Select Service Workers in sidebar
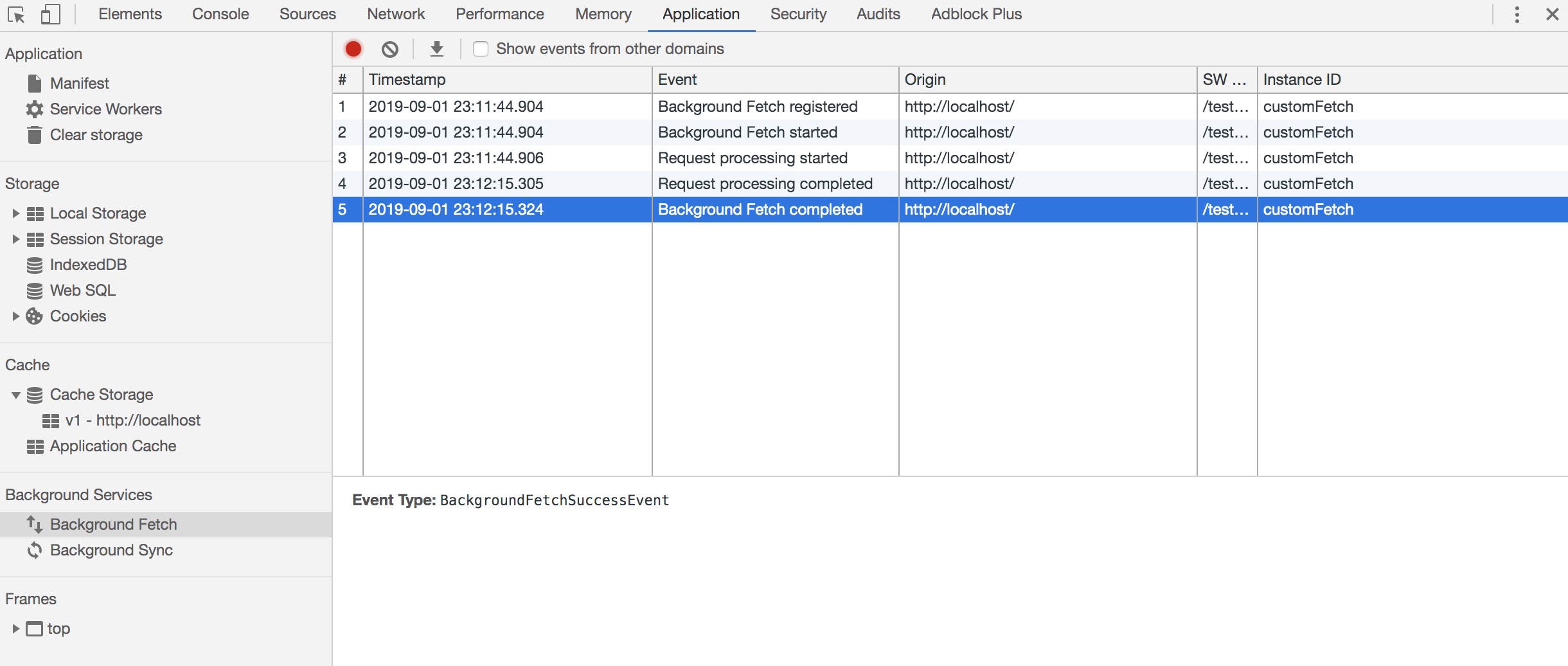This screenshot has height=666, width=1568. (x=106, y=109)
